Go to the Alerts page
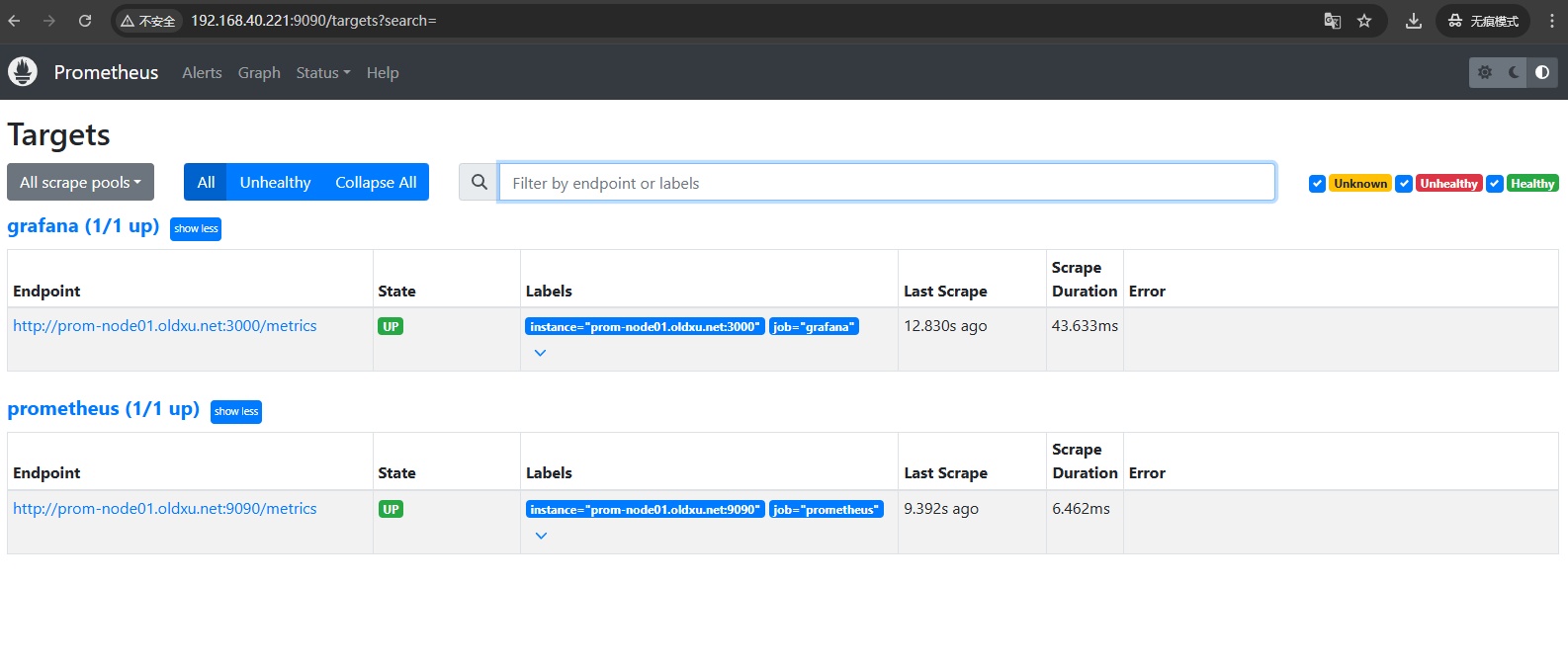Viewport: 1568px width, 670px height. pos(202,73)
